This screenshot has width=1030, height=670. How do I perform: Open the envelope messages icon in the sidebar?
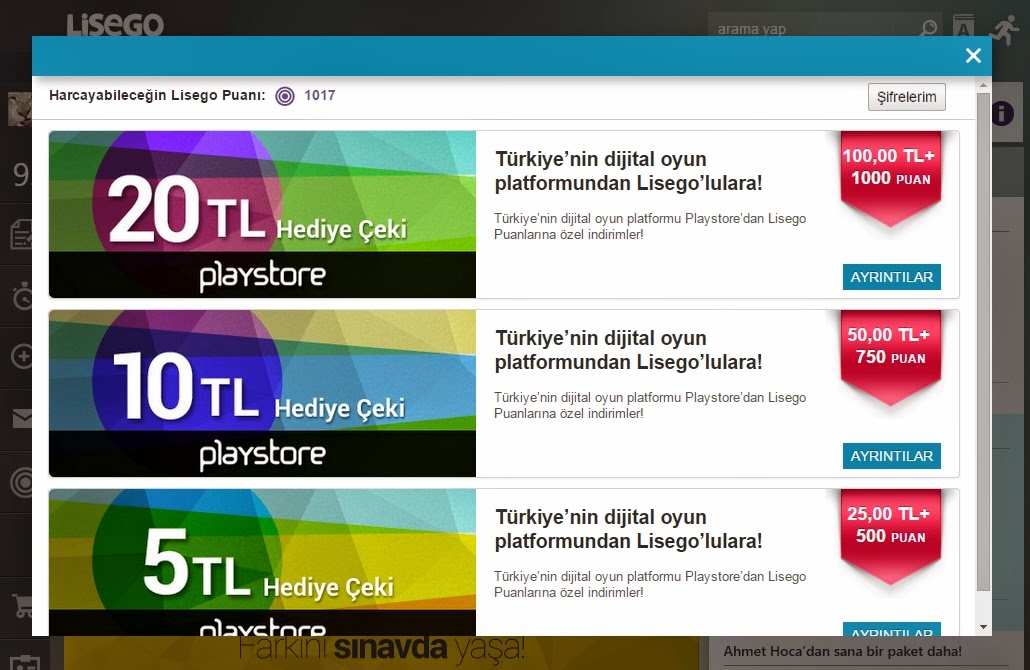(21, 418)
